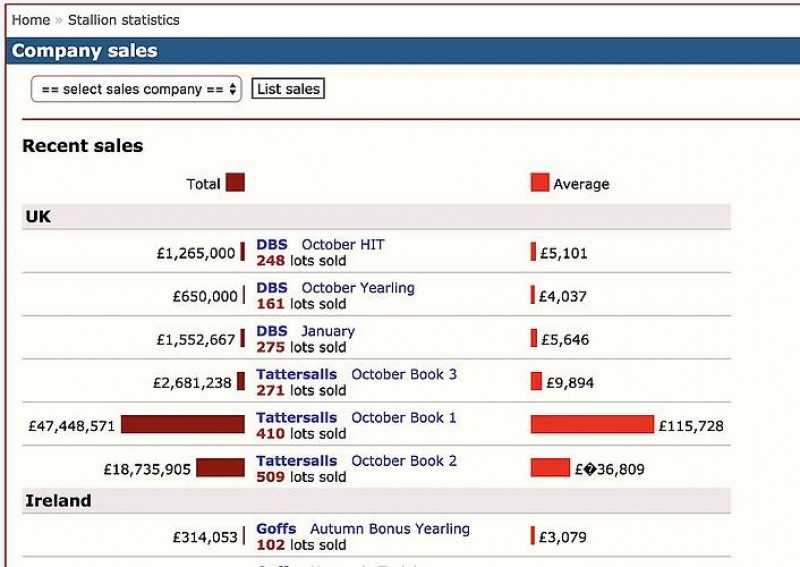The height and width of the screenshot is (567, 800).
Task: Click DBS in the October HIT row
Action: [272, 244]
